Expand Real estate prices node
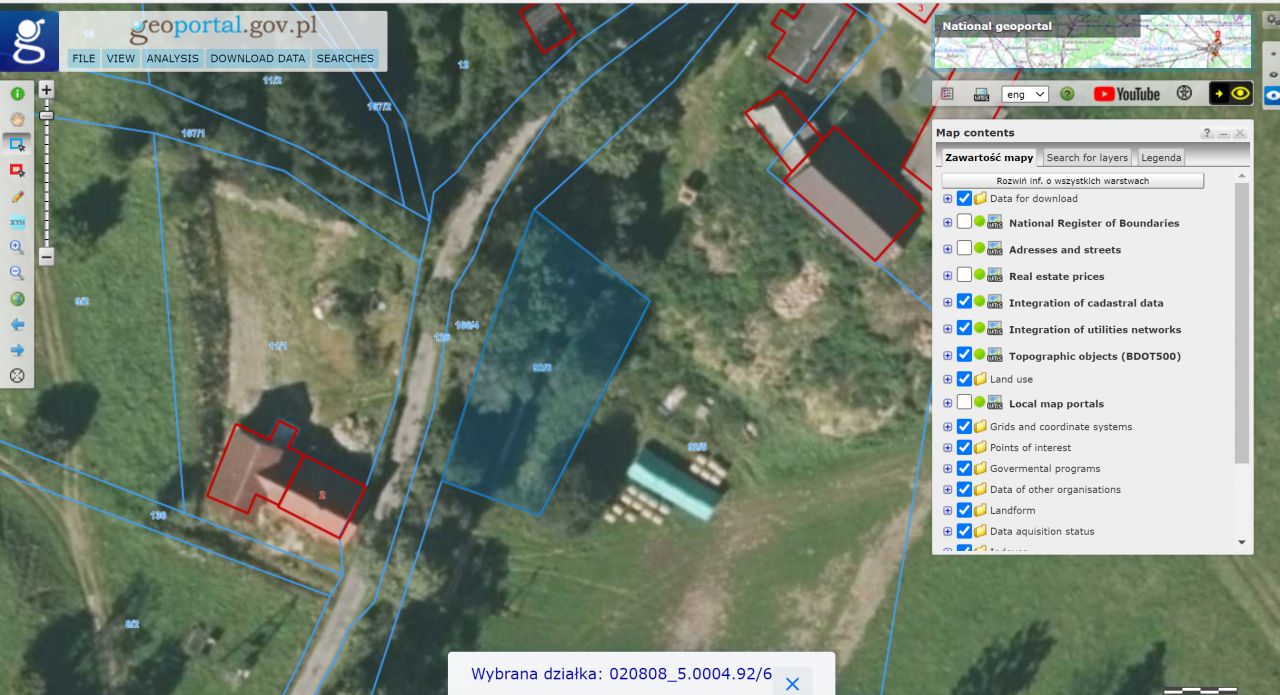 coord(948,275)
